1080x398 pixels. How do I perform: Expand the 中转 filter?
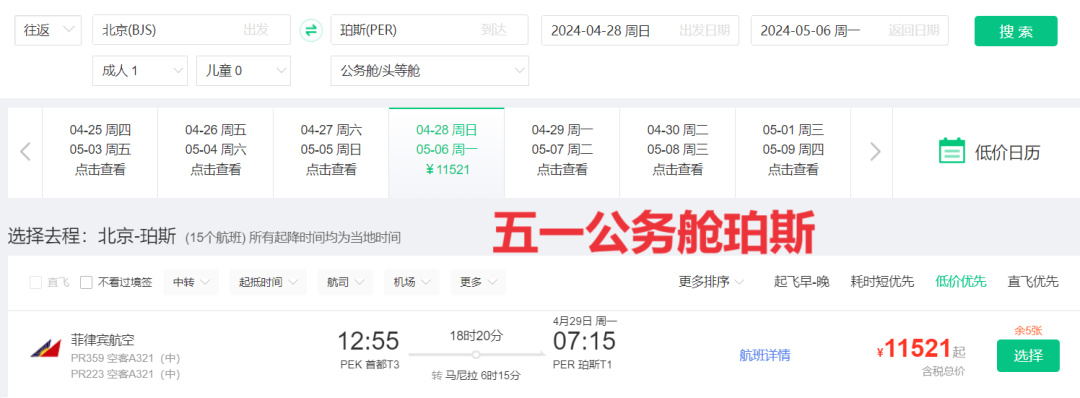(191, 282)
